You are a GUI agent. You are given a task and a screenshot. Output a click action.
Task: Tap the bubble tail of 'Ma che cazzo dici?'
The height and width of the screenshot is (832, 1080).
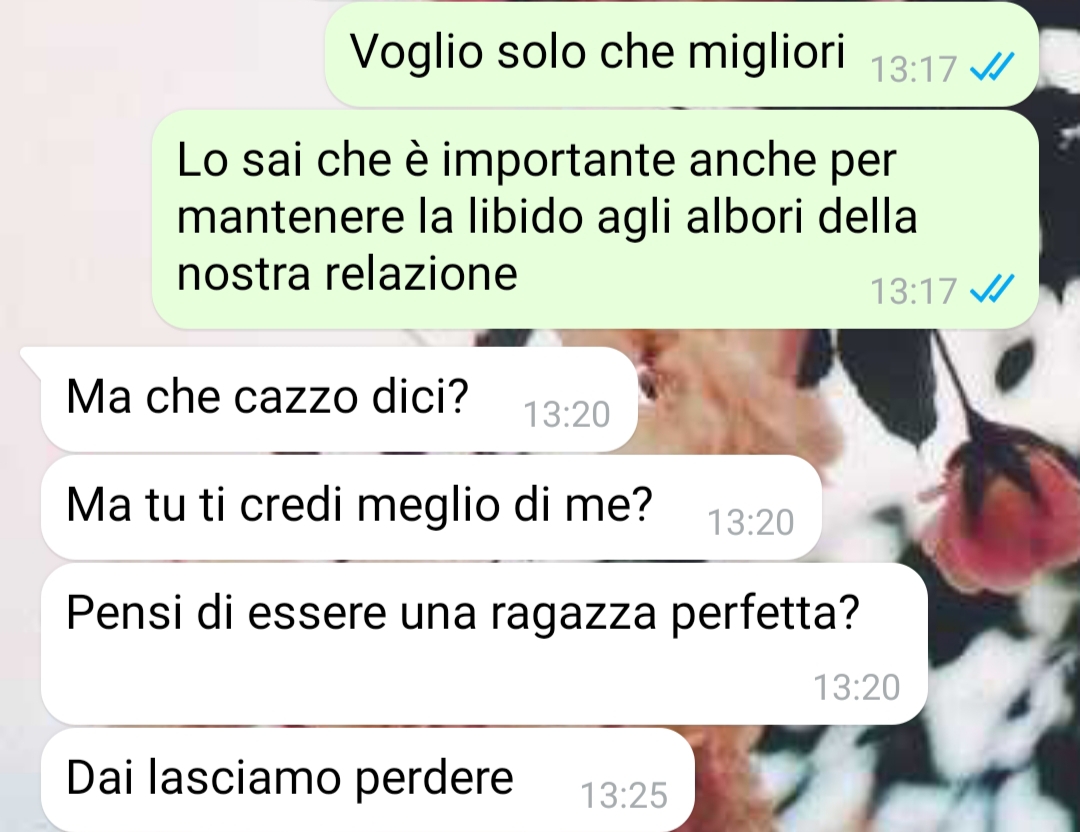point(32,358)
